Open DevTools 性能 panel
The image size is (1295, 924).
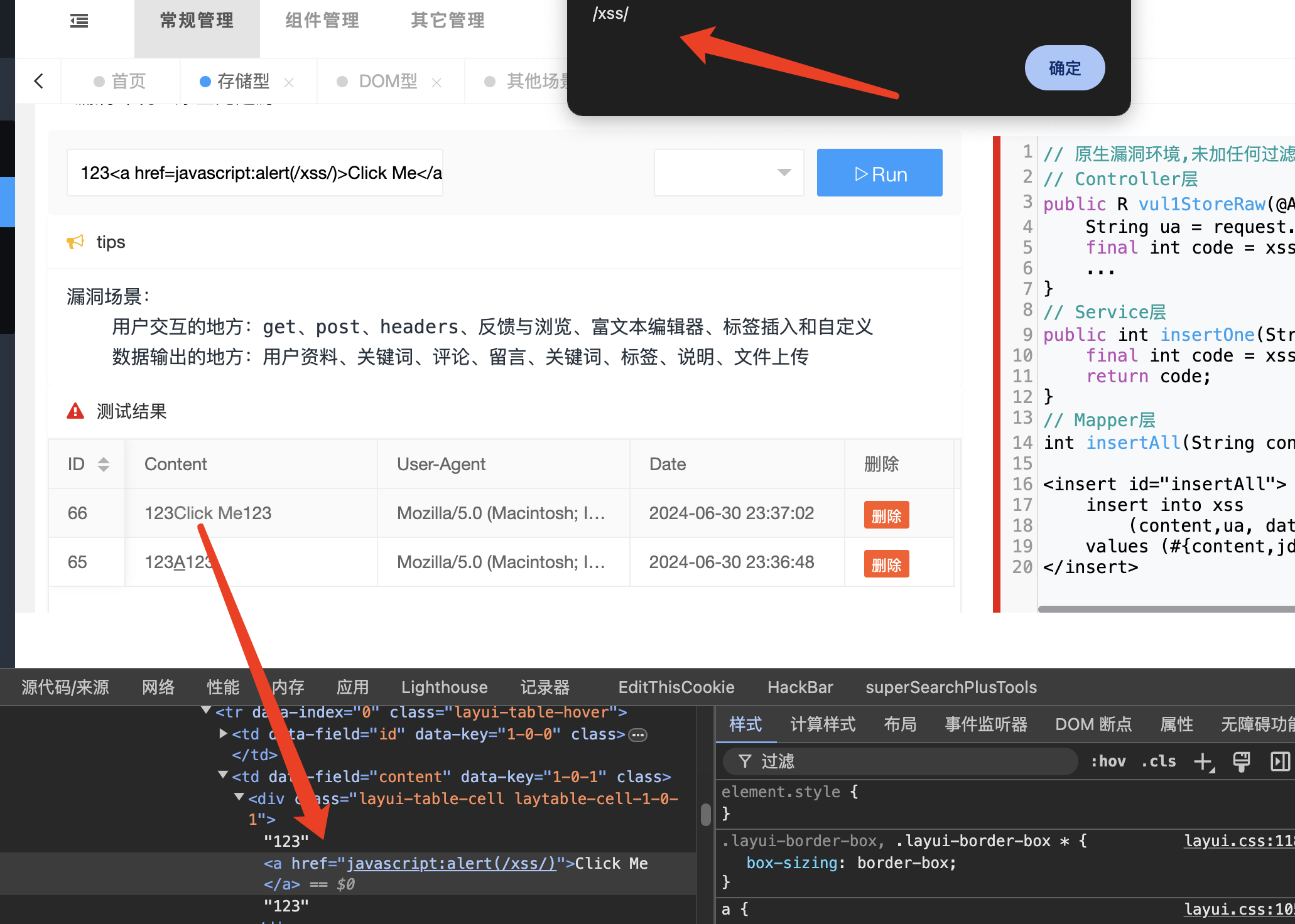click(223, 687)
